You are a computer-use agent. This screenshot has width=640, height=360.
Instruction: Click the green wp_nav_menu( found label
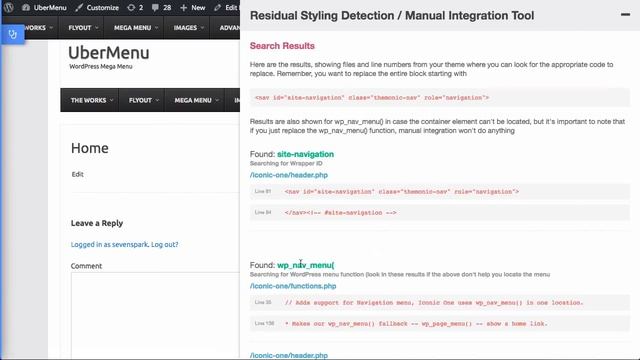point(306,265)
